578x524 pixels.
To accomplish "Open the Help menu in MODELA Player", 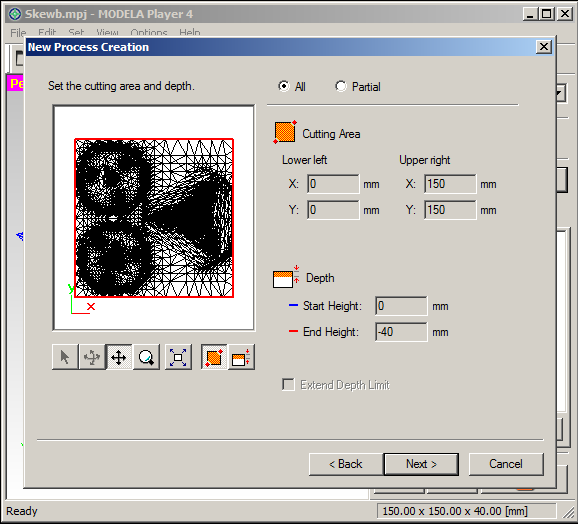I will tap(190, 32).
